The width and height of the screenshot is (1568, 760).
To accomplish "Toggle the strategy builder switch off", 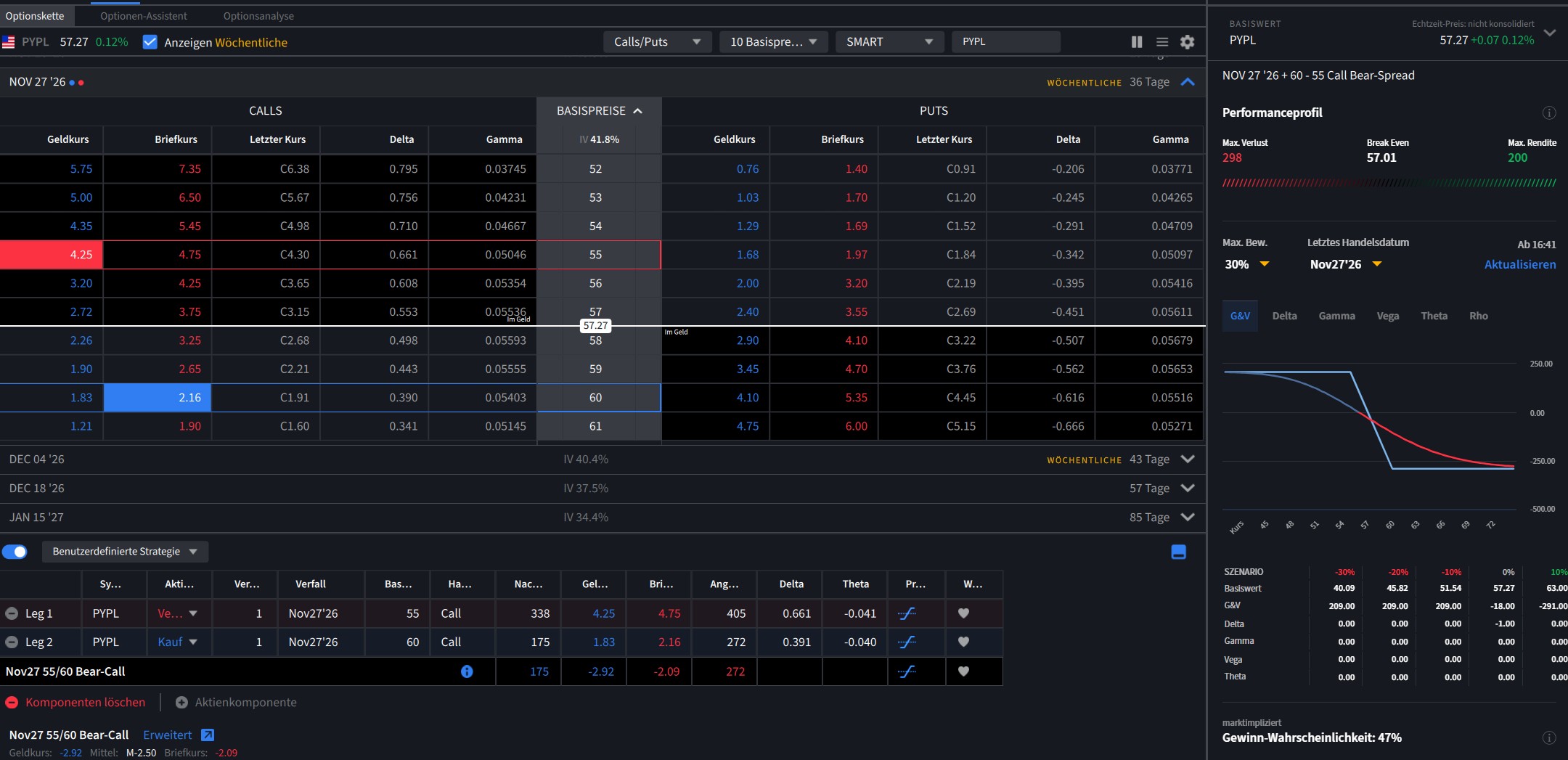I will (x=15, y=552).
